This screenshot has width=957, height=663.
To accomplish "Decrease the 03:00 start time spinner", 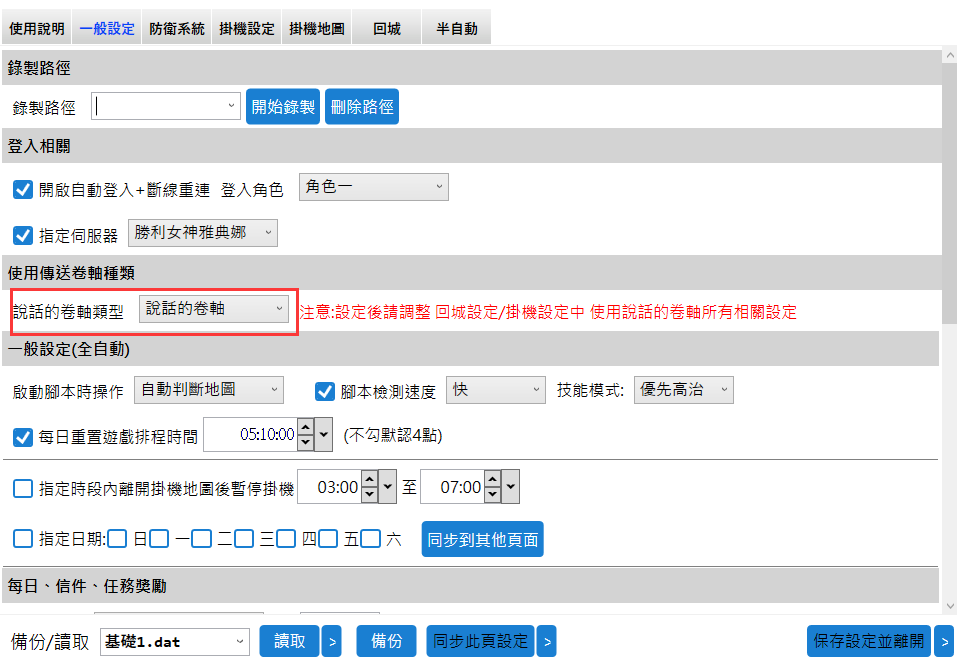I will tap(369, 494).
